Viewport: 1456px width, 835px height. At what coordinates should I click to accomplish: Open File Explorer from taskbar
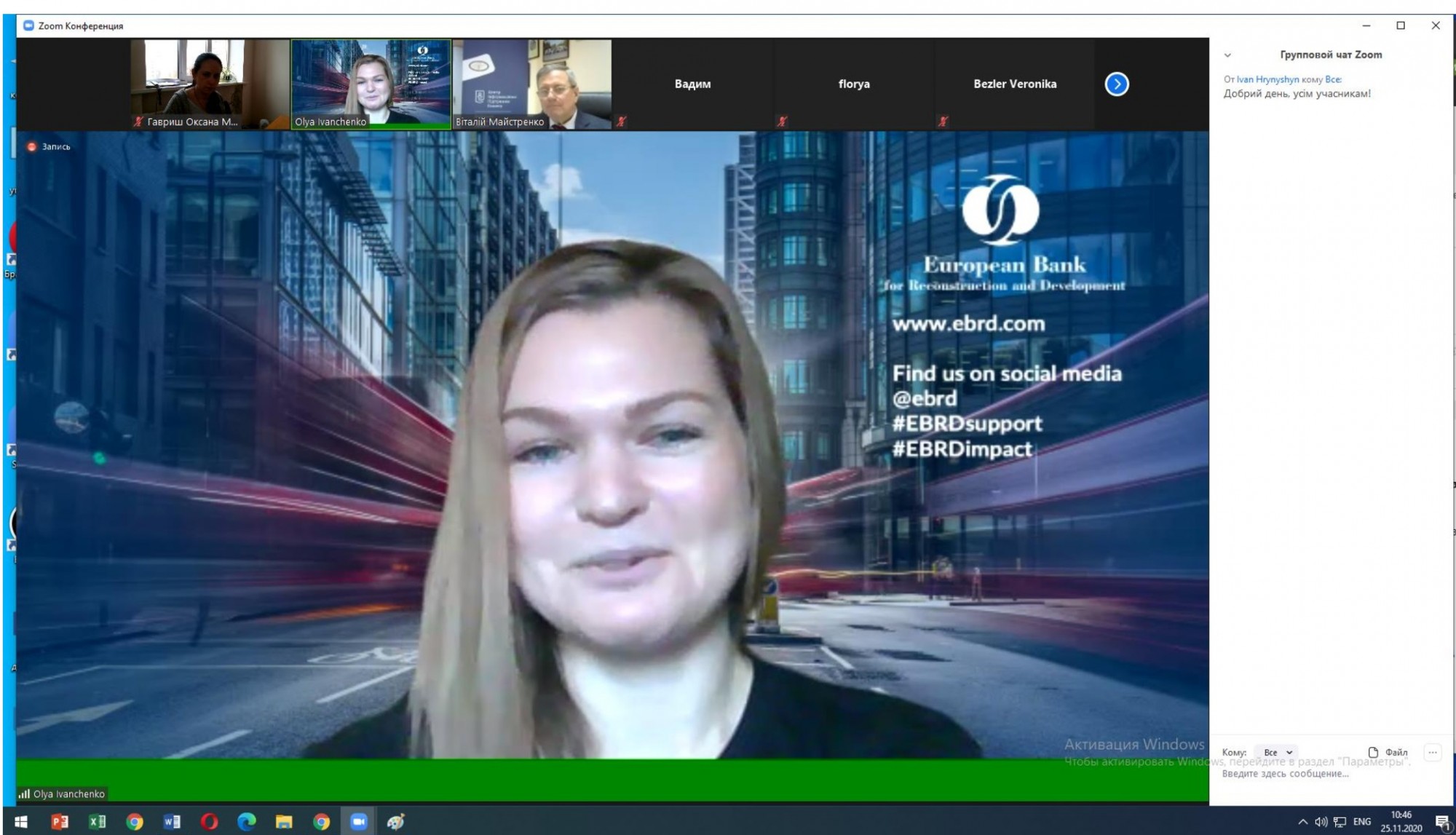tap(284, 822)
